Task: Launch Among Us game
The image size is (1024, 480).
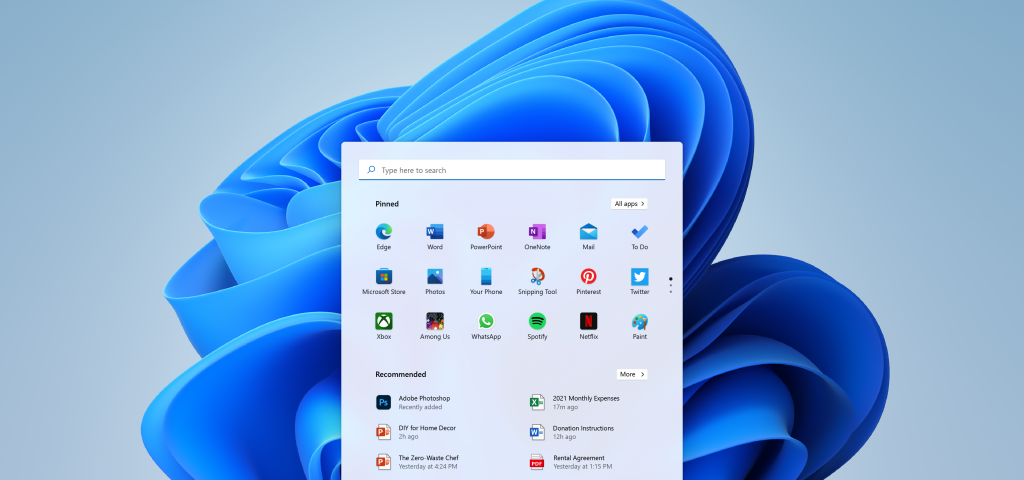Action: 435,326
